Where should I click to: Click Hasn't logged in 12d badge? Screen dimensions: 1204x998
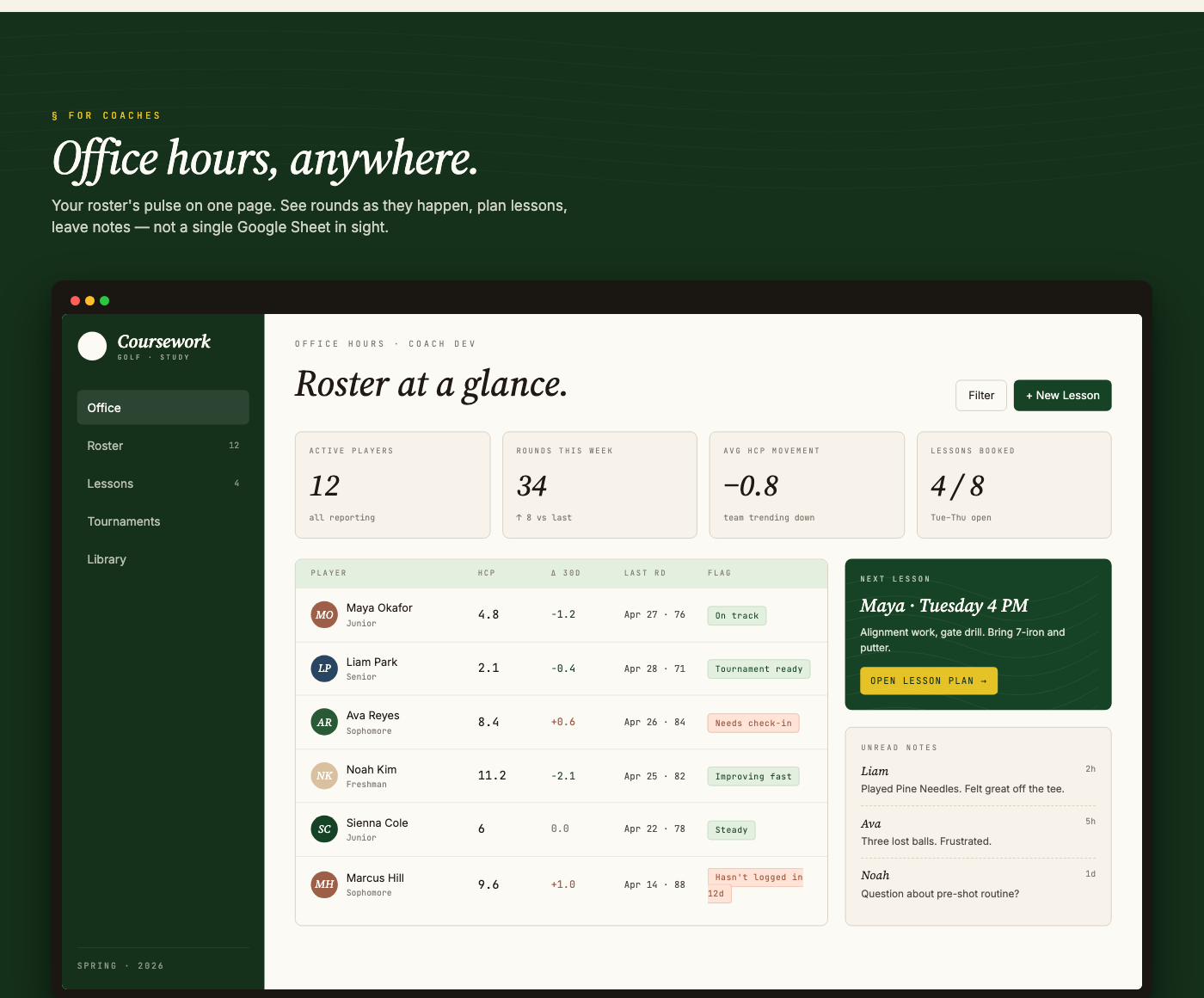coord(755,885)
